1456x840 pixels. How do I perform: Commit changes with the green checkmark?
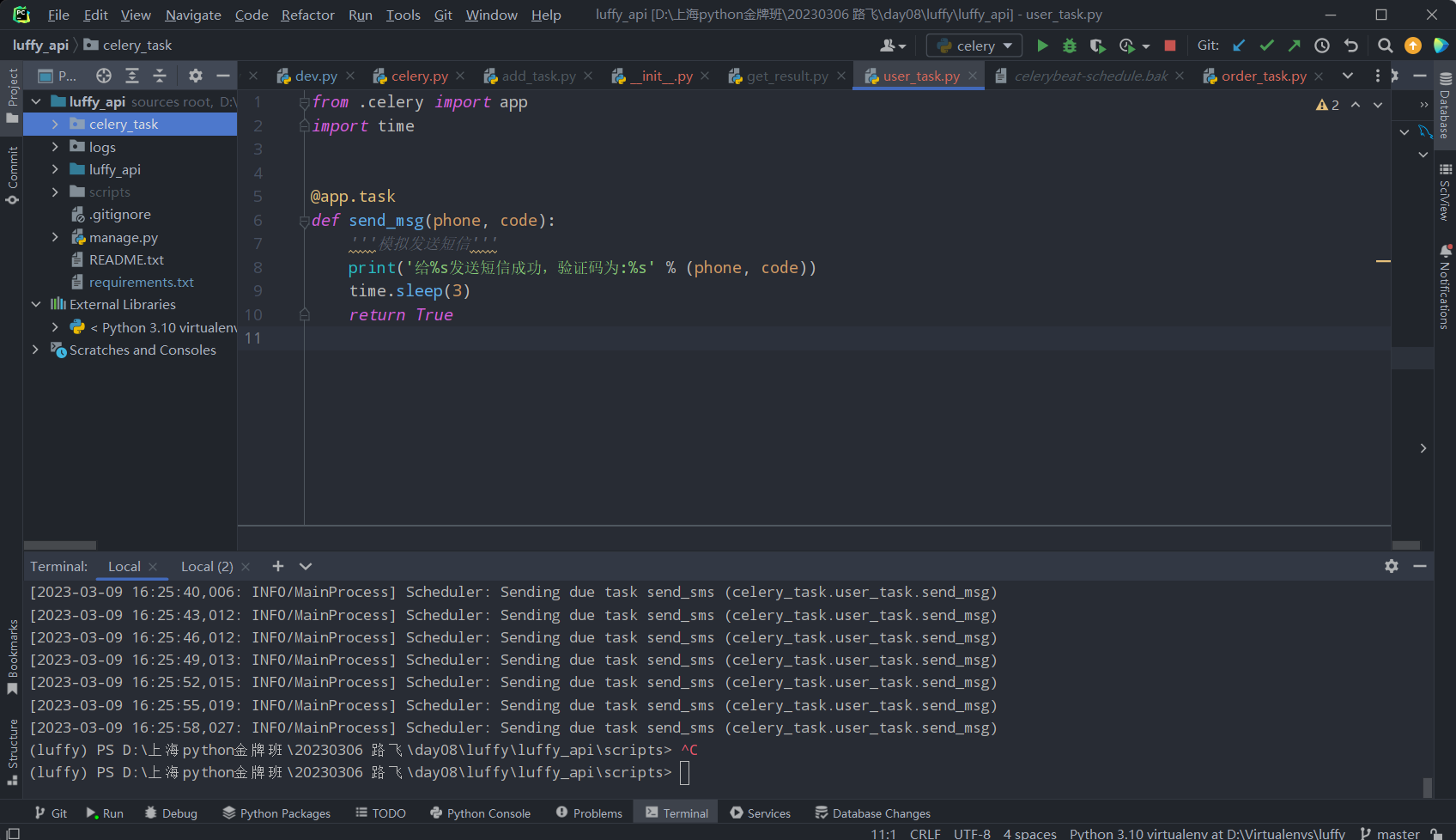coord(1266,46)
